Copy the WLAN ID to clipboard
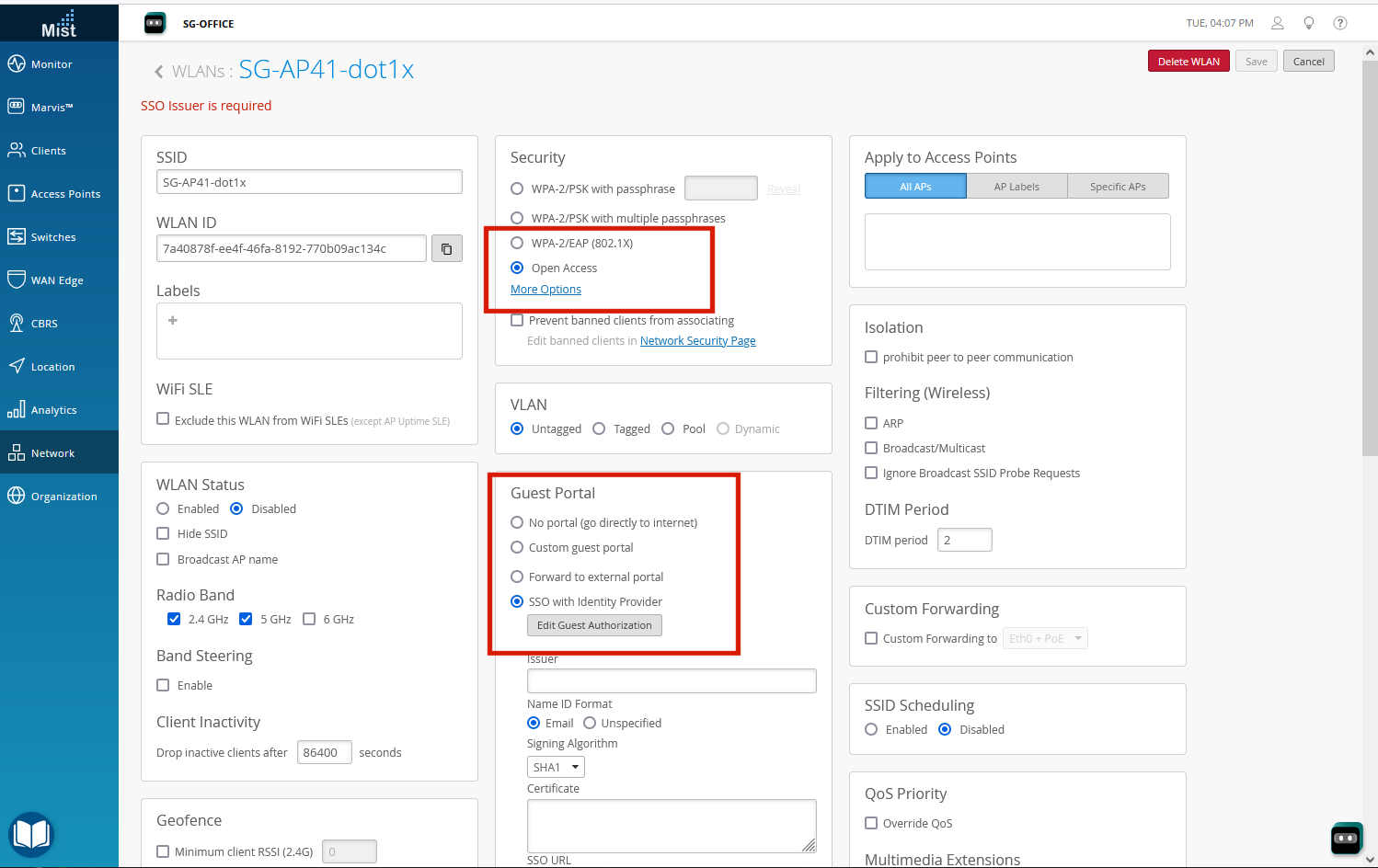Viewport: 1378px width, 868px height. [x=447, y=249]
